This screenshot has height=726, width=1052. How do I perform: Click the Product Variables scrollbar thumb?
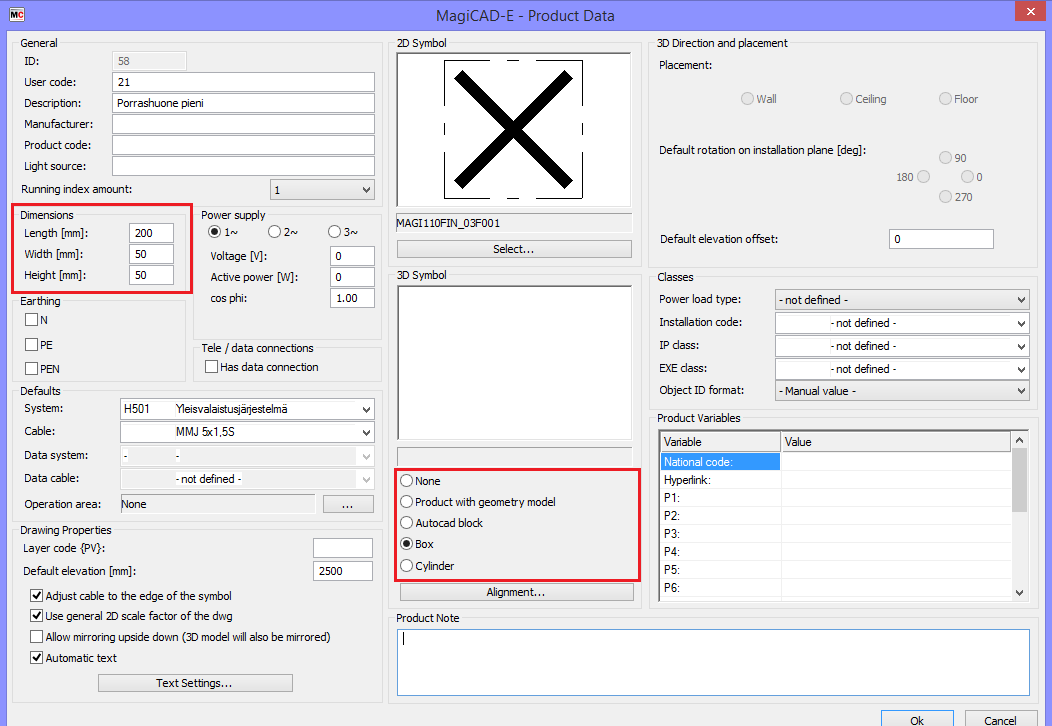[x=1019, y=480]
